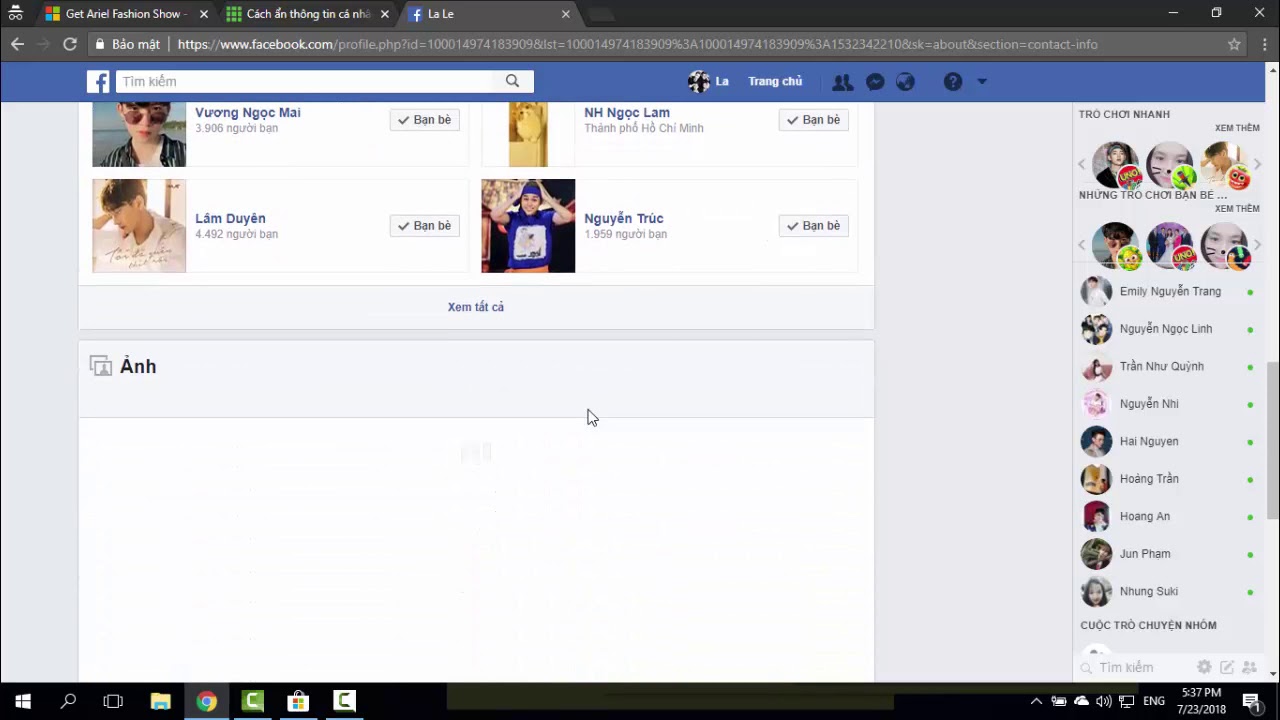Click browser back arrow
Viewport: 1280px width, 720px height.
click(17, 44)
